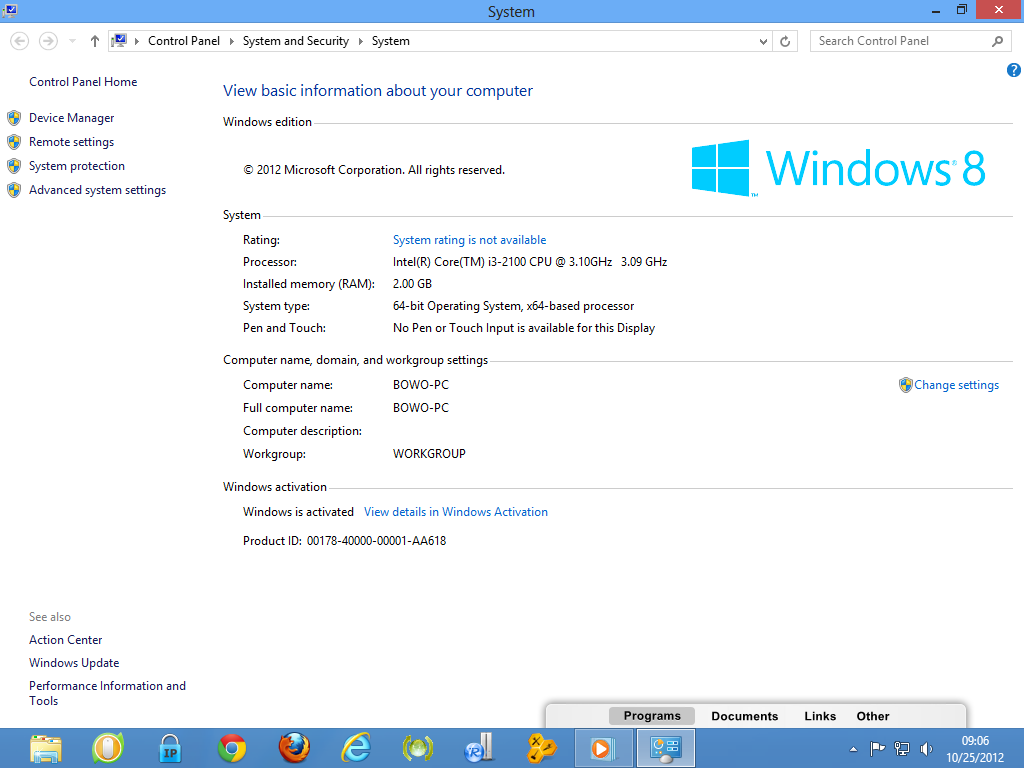Image resolution: width=1024 pixels, height=768 pixels.
Task: Open the address bar history dropdown
Action: [x=763, y=41]
